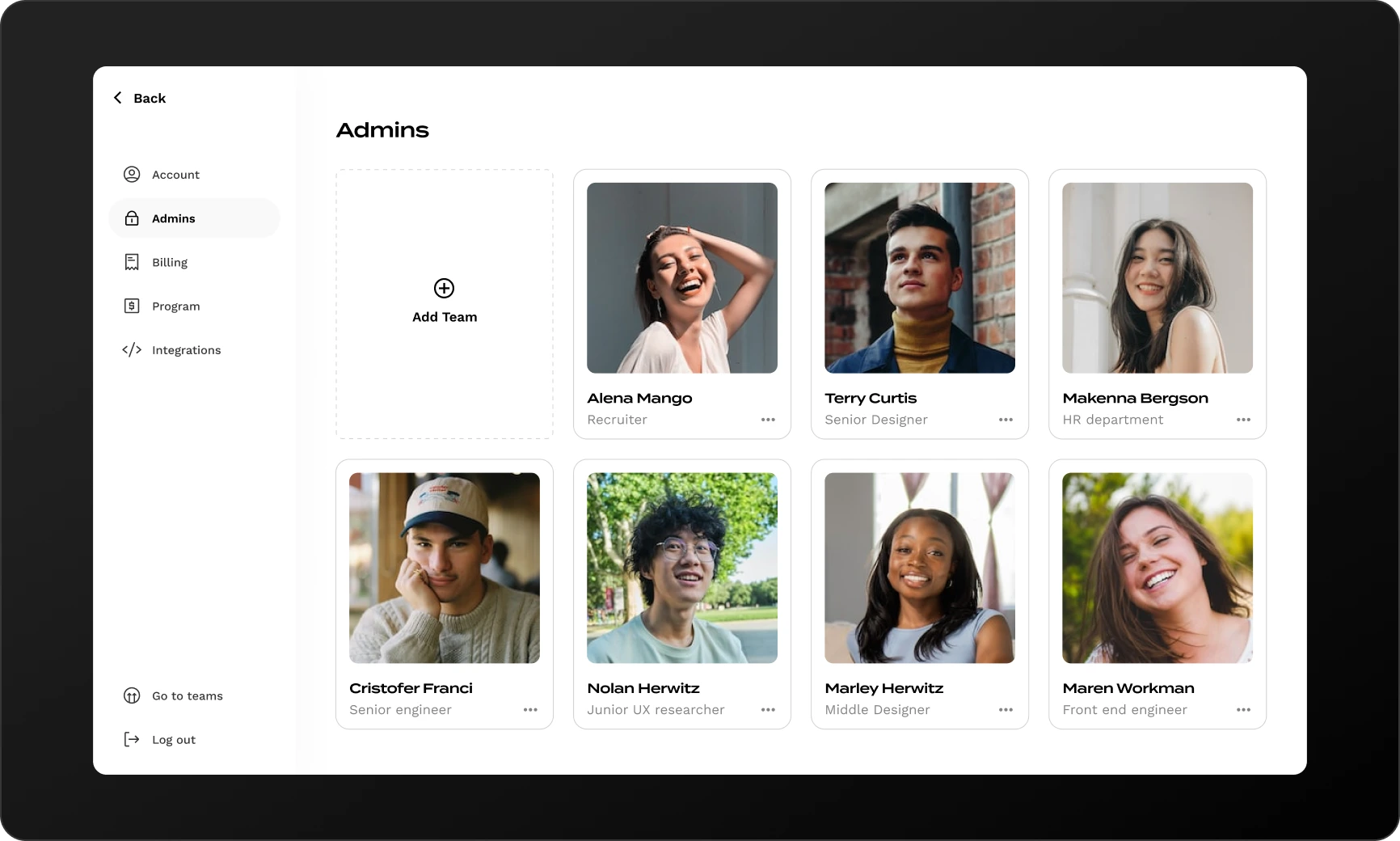Open Terry Curtis's profile photo
1400x841 pixels.
[920, 278]
